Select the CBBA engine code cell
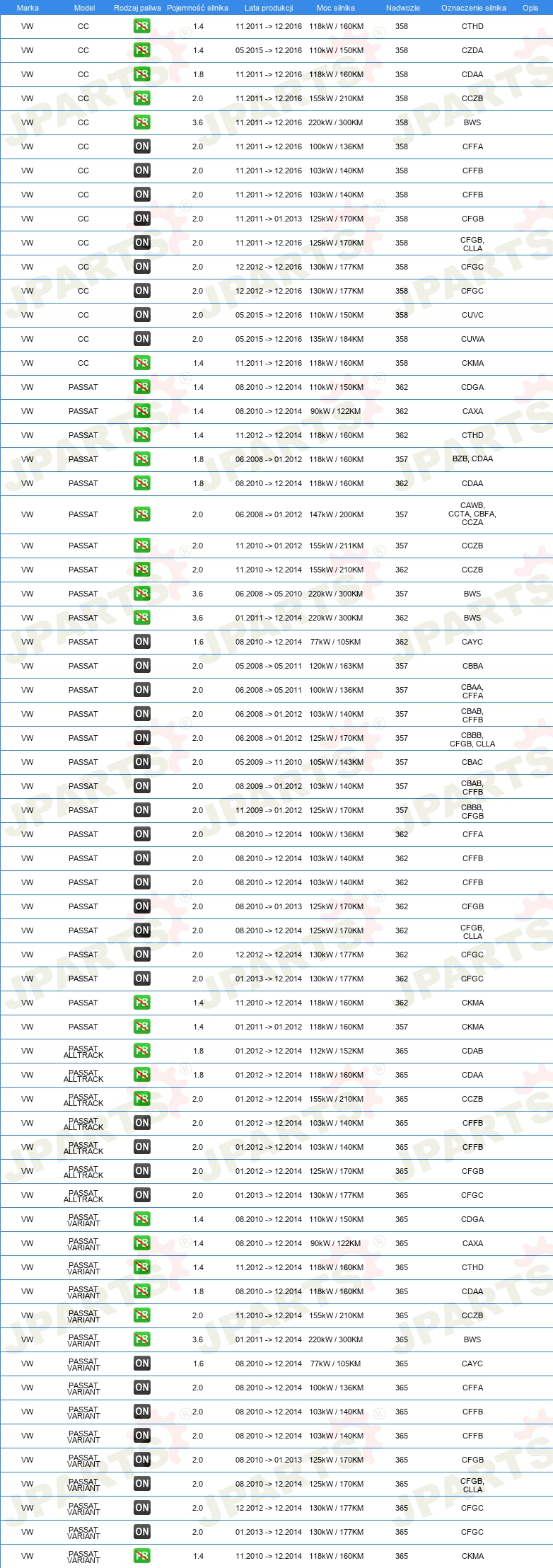 pos(472,666)
